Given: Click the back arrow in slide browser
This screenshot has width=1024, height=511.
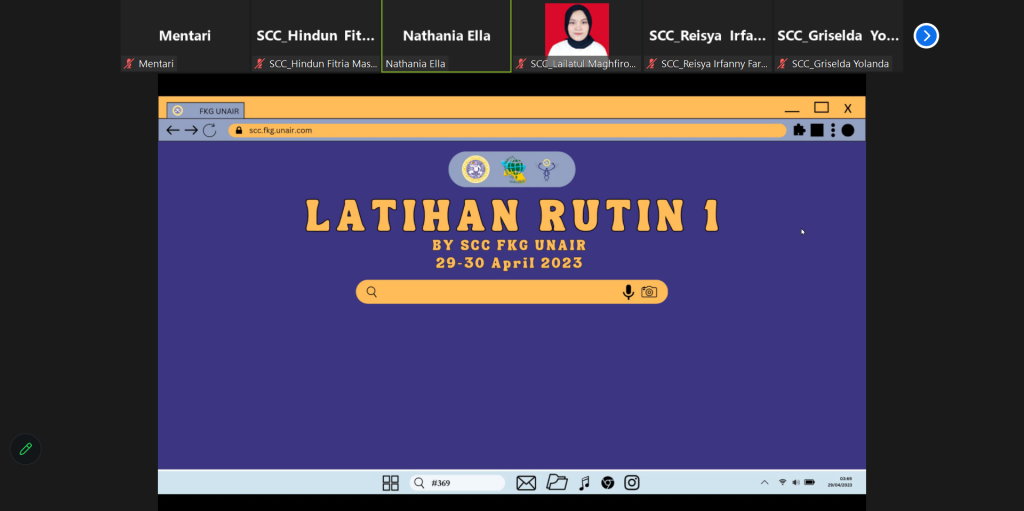Looking at the screenshot, I should pos(172,130).
